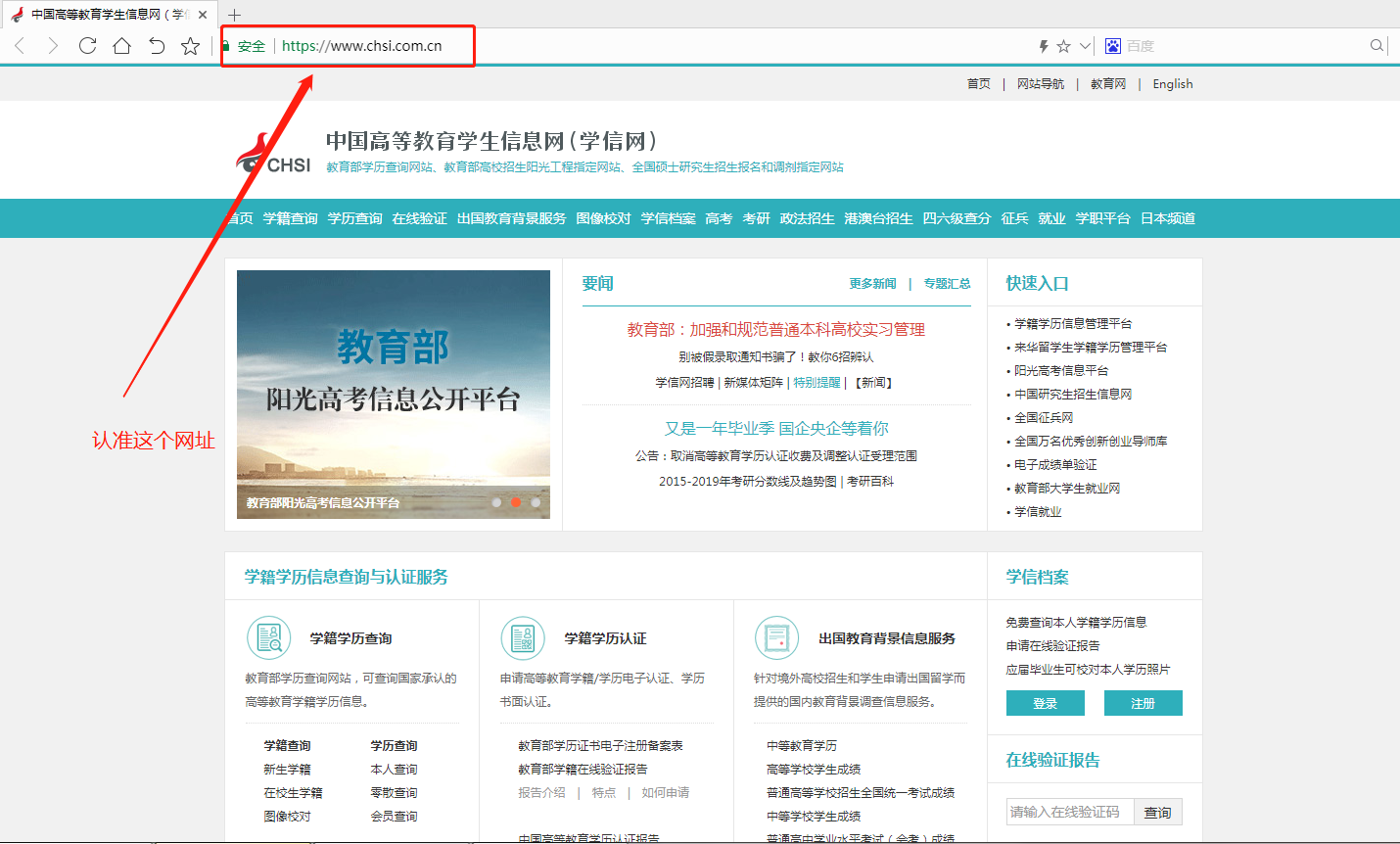1400x844 pixels.
Task: Select the active orange carousel dot
Action: pyautogui.click(x=516, y=502)
